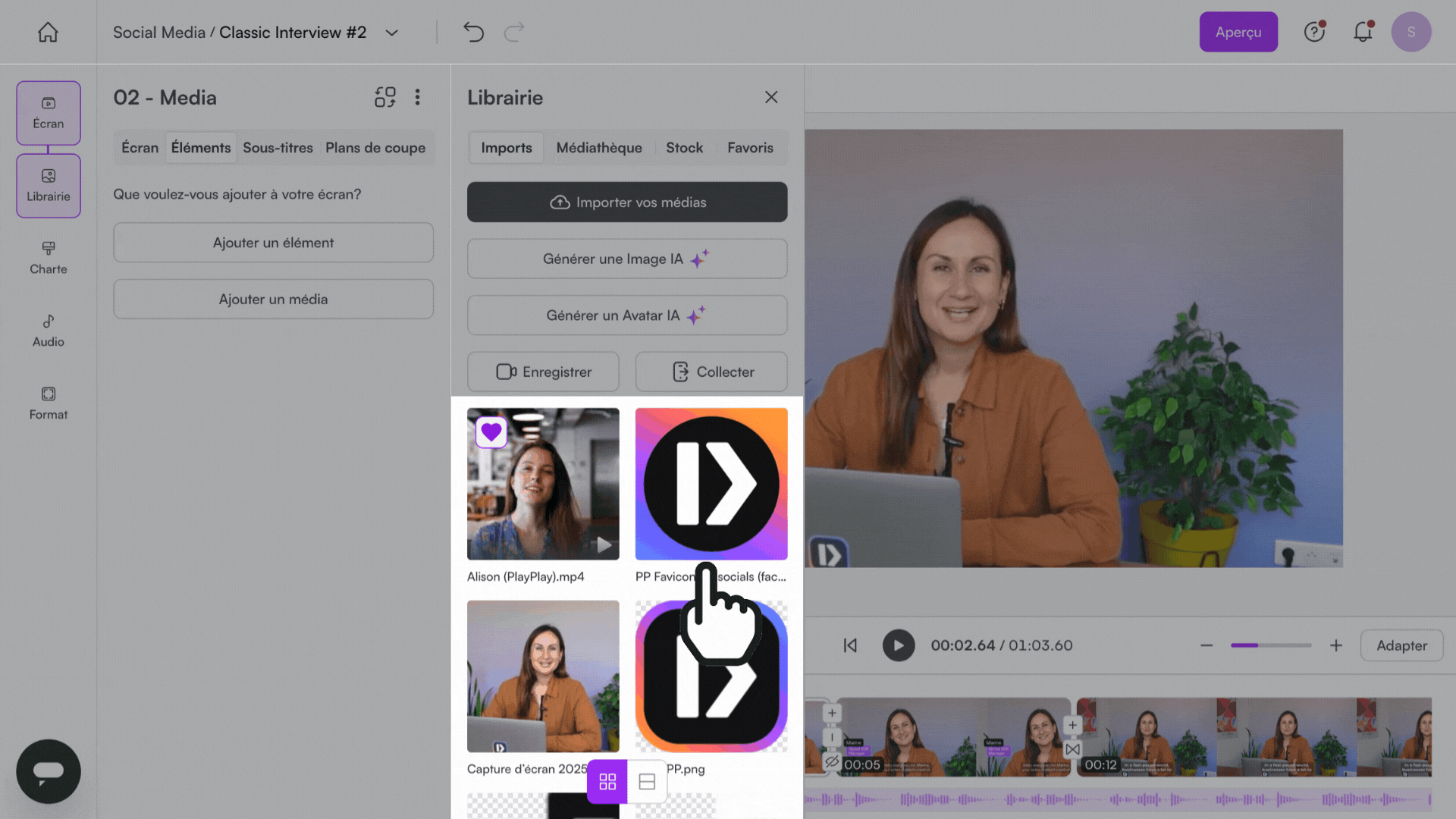Open the Format sidebar panel
The width and height of the screenshot is (1456, 819).
pyautogui.click(x=48, y=403)
